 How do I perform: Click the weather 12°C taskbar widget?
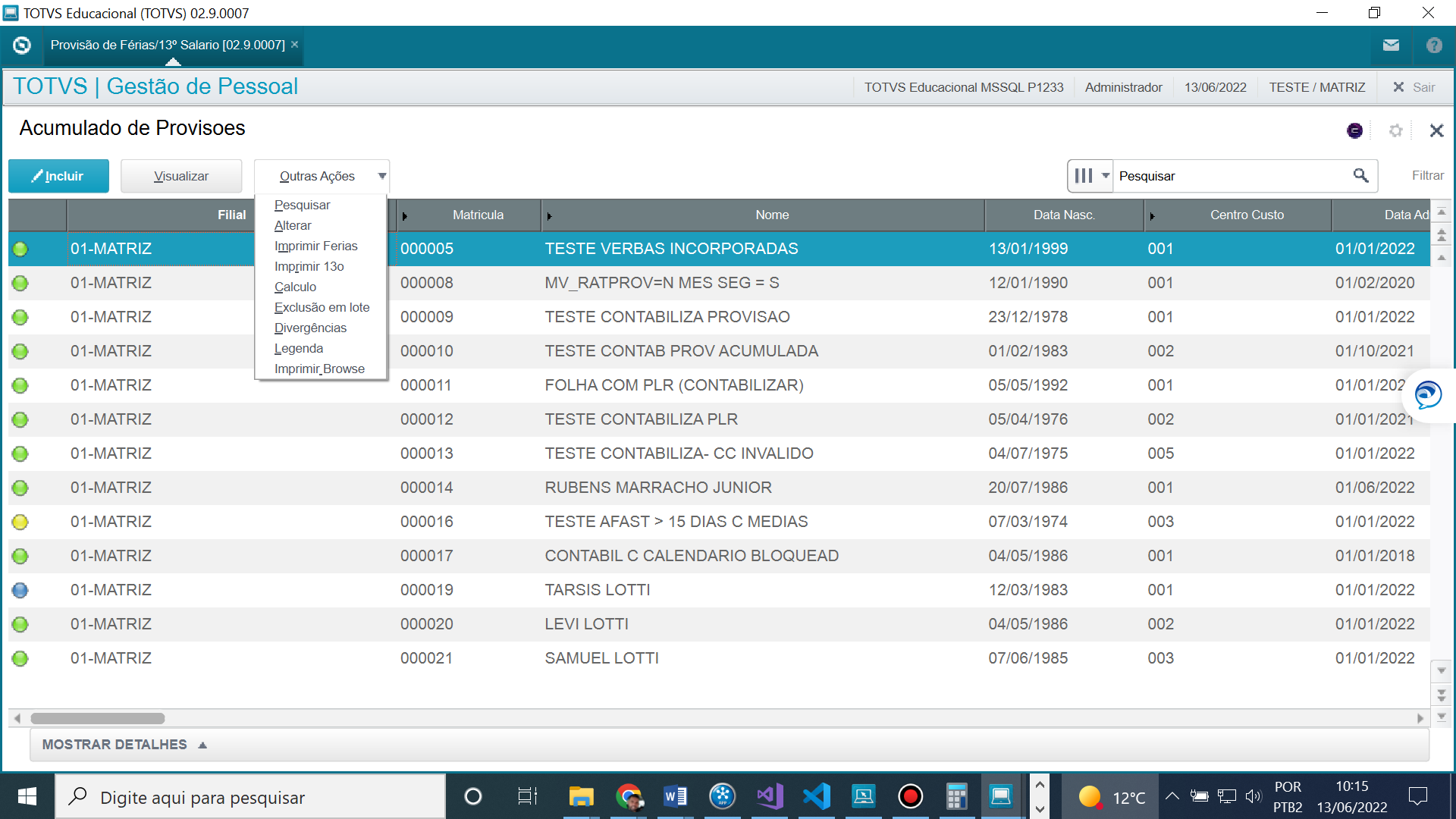click(1112, 796)
